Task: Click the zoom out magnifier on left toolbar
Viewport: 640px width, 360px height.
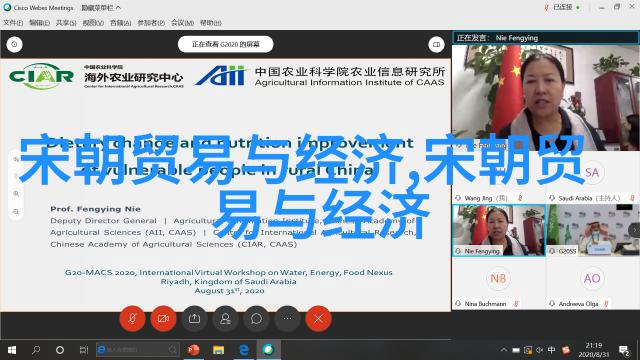Action: 16,212
